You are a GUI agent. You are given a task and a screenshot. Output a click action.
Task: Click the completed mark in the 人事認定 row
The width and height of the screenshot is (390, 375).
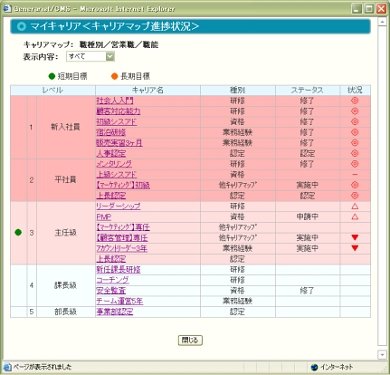pyautogui.click(x=355, y=153)
